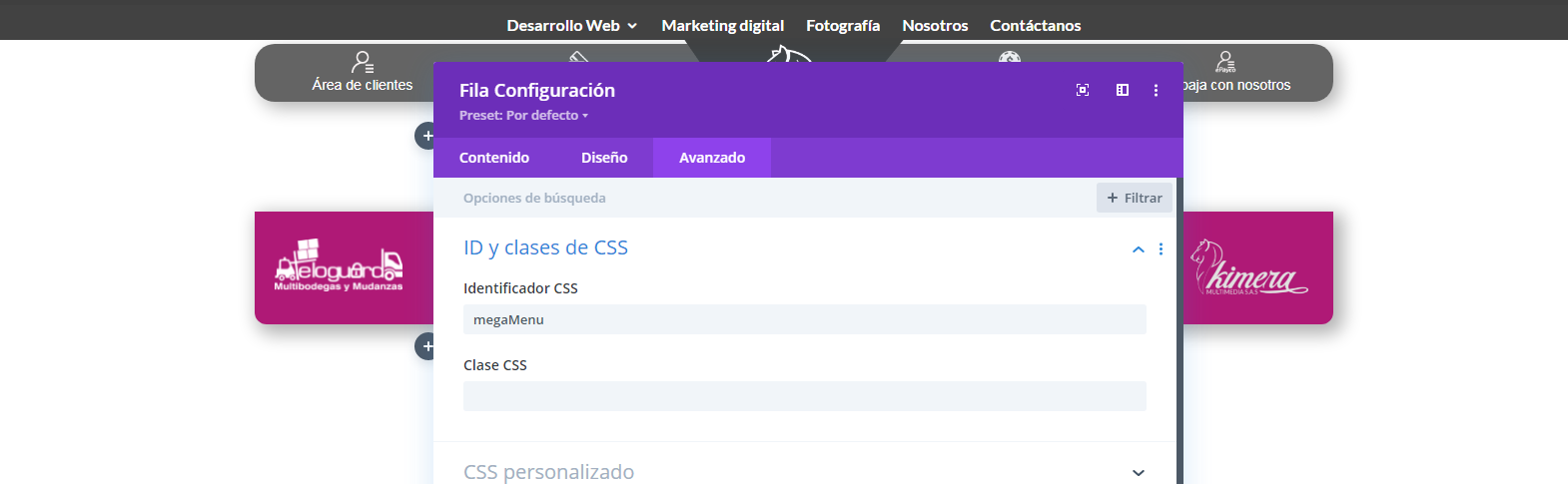The width and height of the screenshot is (1568, 484).
Task: Click add module plus button above eloguard card
Action: (426, 136)
